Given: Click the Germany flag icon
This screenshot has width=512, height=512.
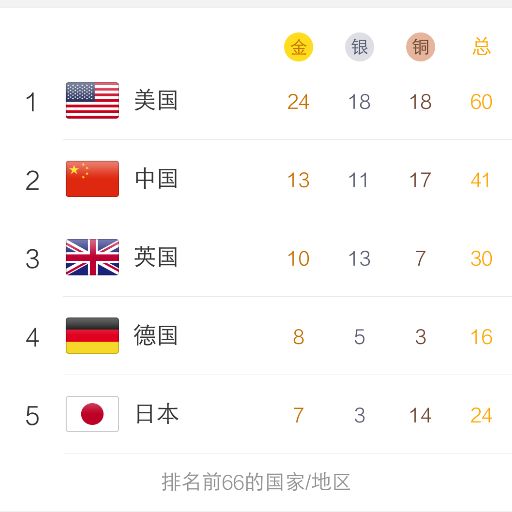Looking at the screenshot, I should pos(92,336).
